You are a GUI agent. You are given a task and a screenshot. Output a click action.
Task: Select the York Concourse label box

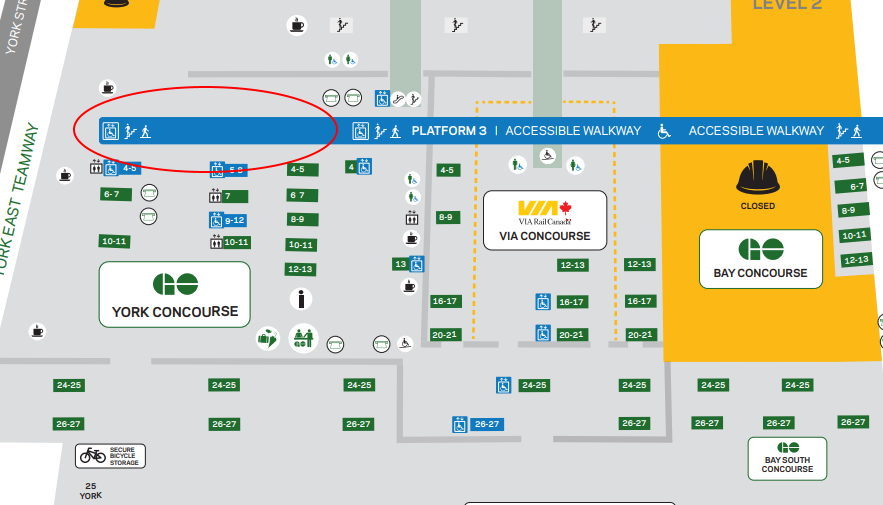175,294
